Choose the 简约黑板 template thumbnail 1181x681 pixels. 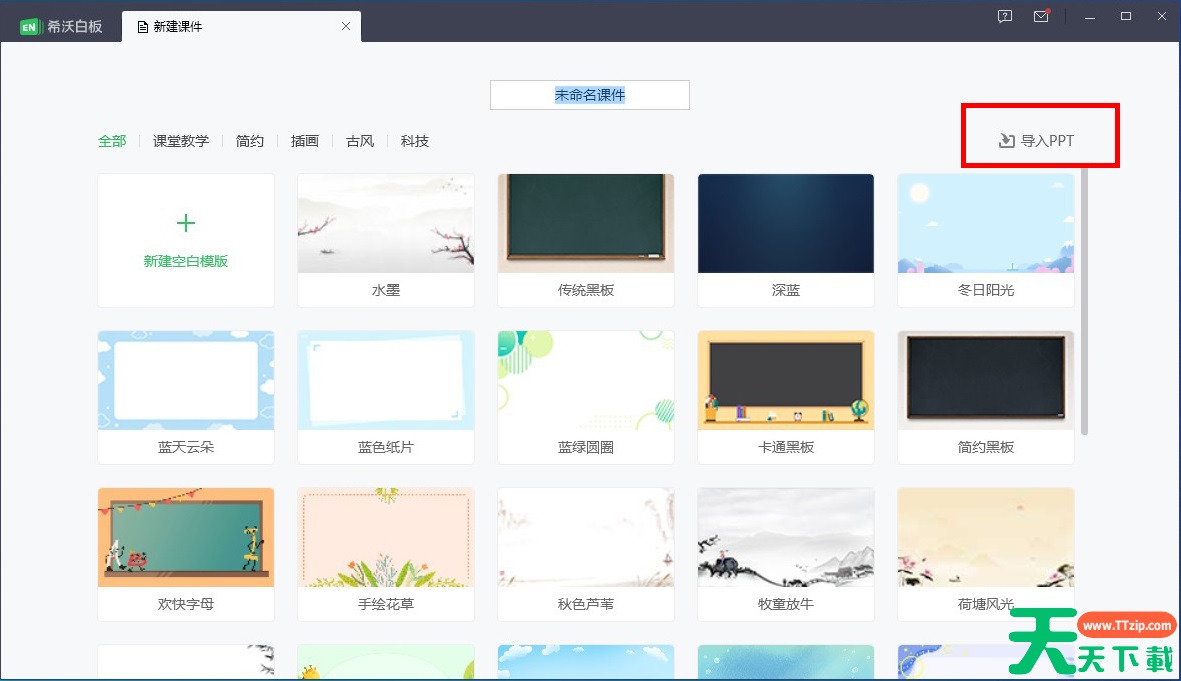tap(986, 380)
